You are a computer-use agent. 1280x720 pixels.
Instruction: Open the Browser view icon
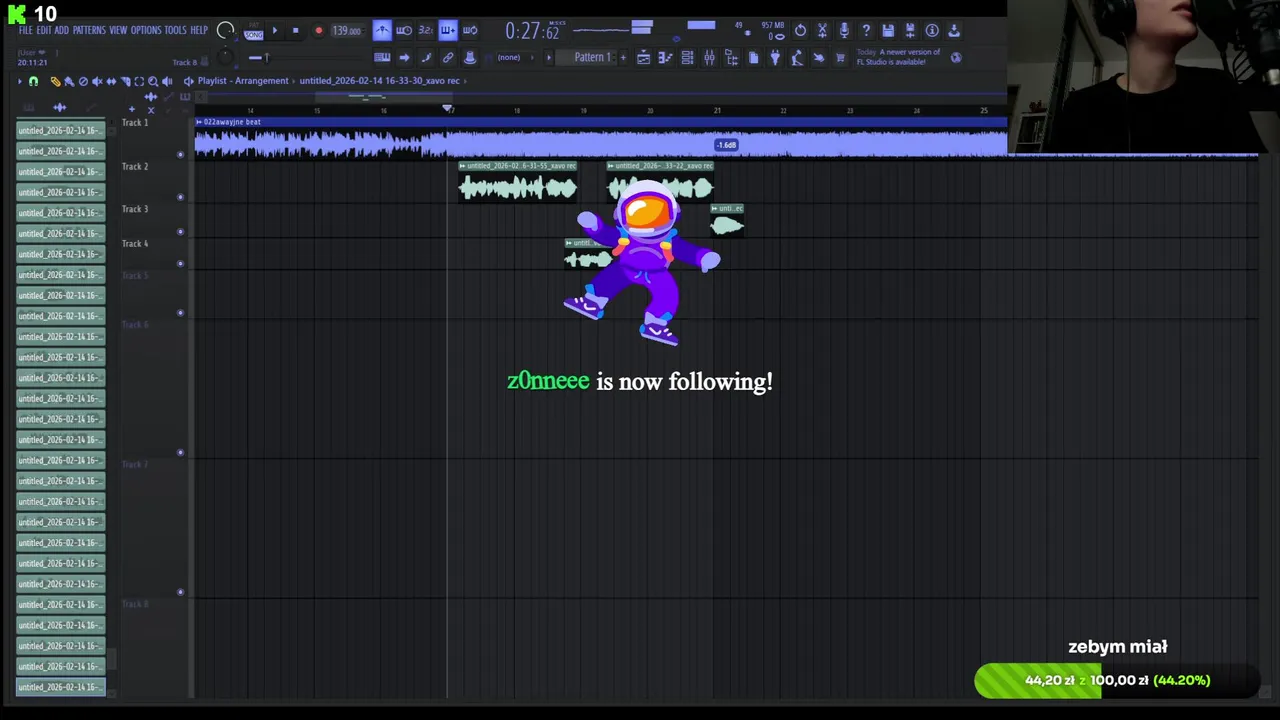coord(731,58)
